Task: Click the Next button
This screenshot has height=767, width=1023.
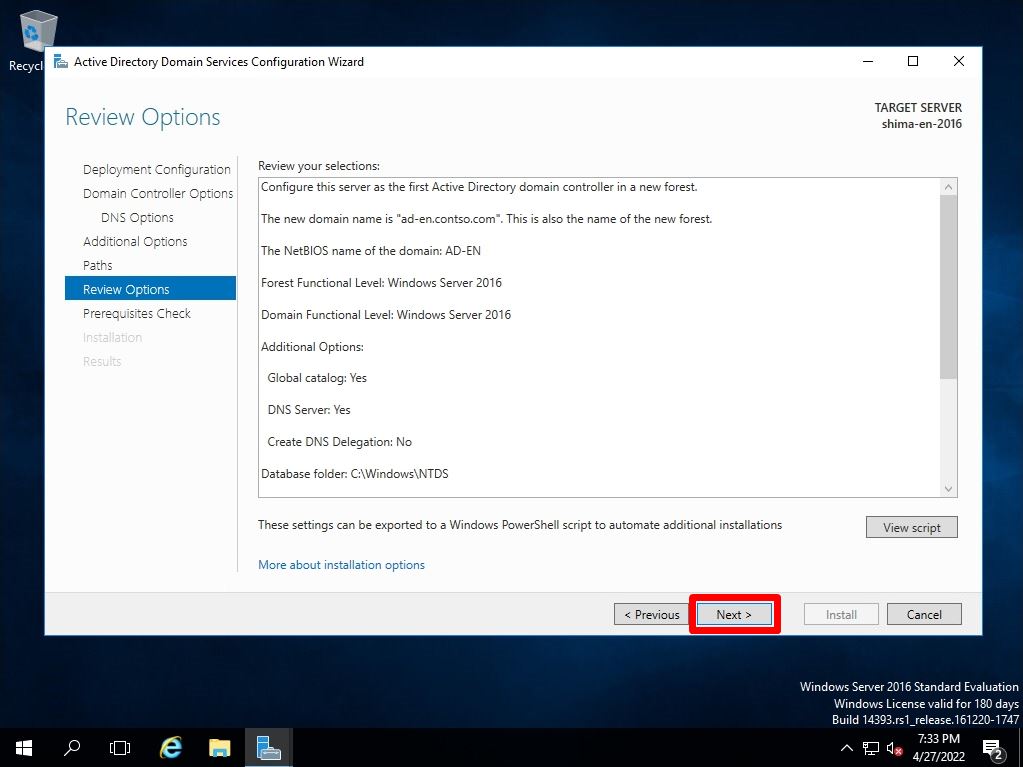Action: pyautogui.click(x=734, y=614)
